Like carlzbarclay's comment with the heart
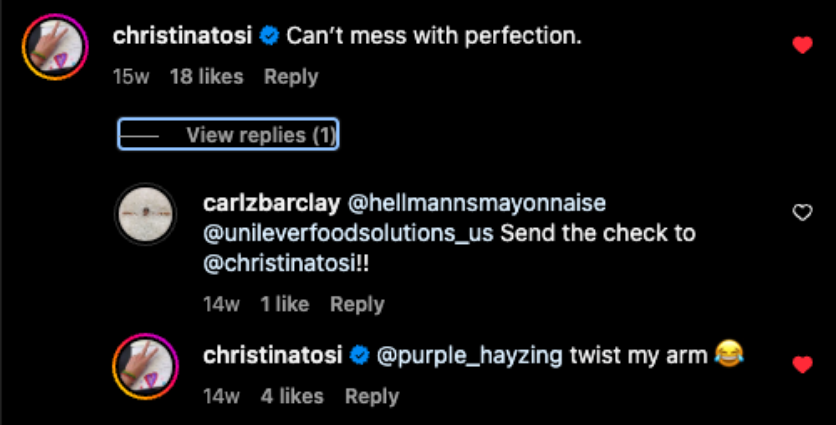The height and width of the screenshot is (425, 836). pyautogui.click(x=801, y=212)
